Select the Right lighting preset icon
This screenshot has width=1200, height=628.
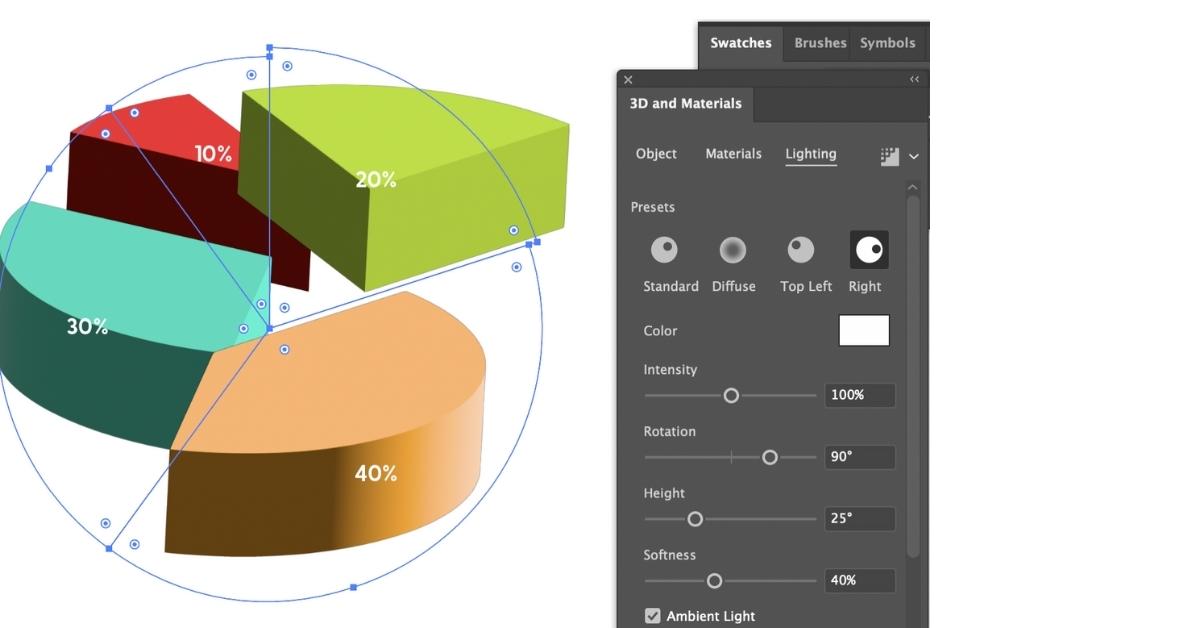click(x=869, y=249)
